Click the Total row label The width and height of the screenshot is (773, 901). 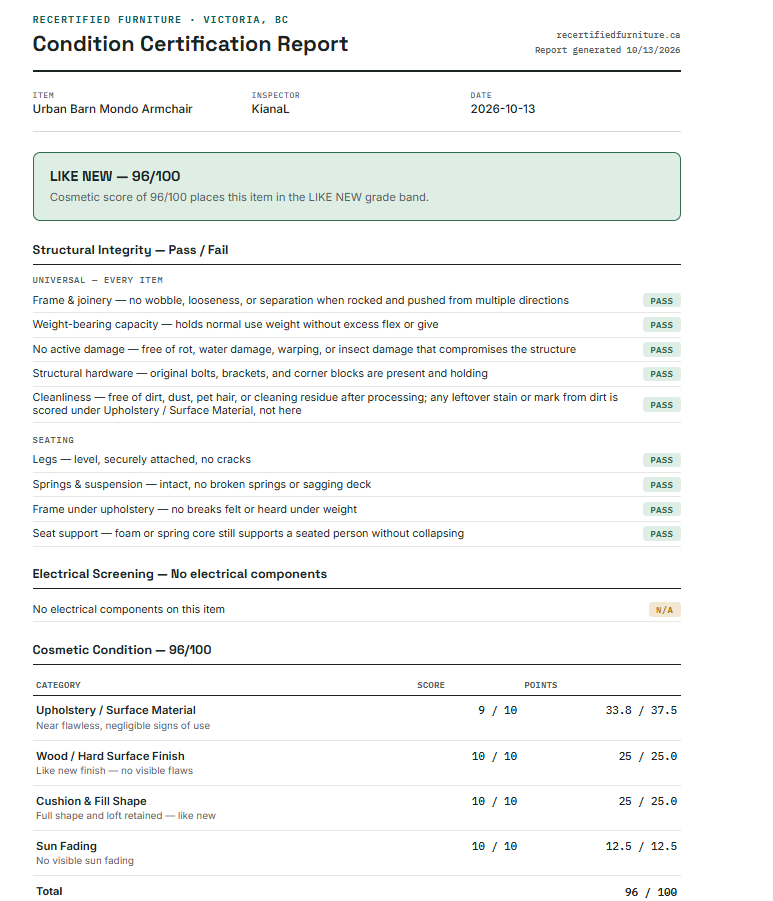(x=49, y=891)
